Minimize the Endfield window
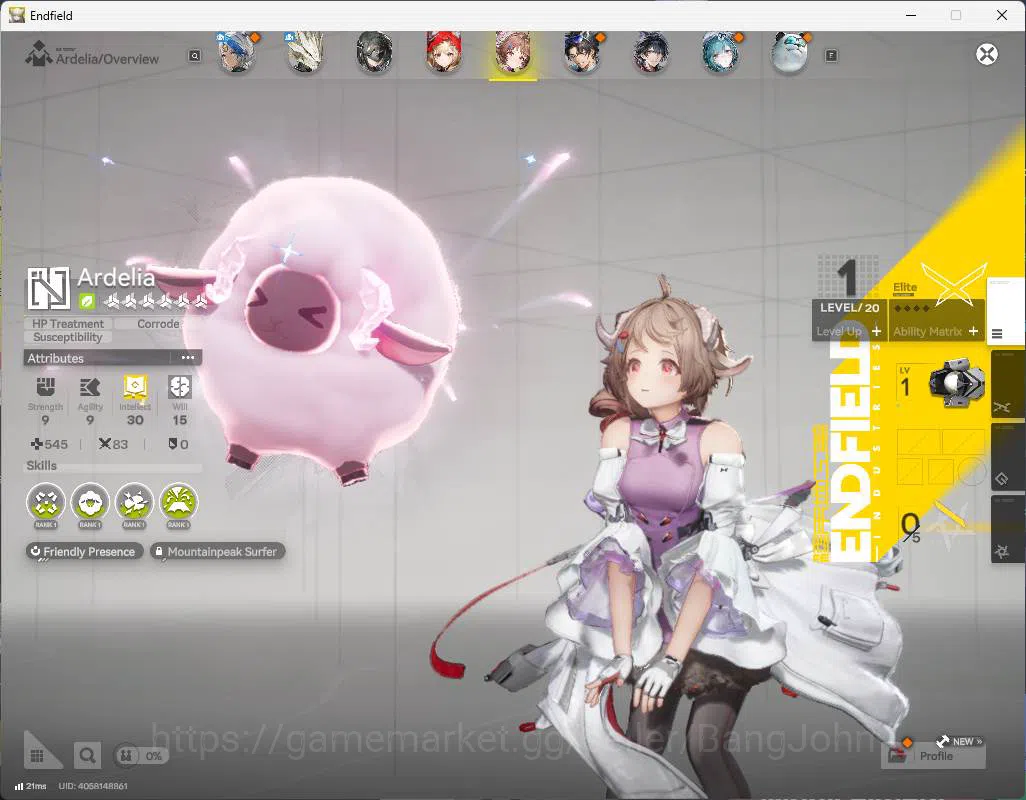 910,15
